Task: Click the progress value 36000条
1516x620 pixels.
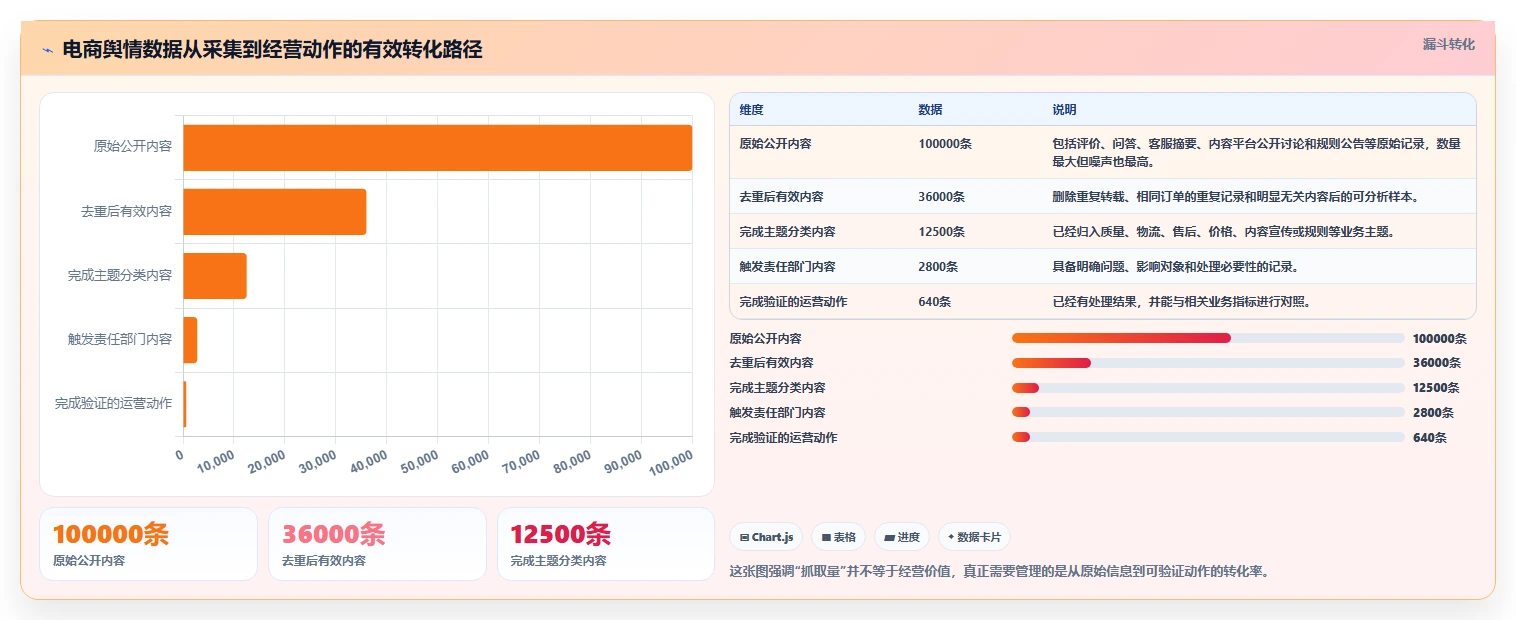Action: click(x=1436, y=363)
